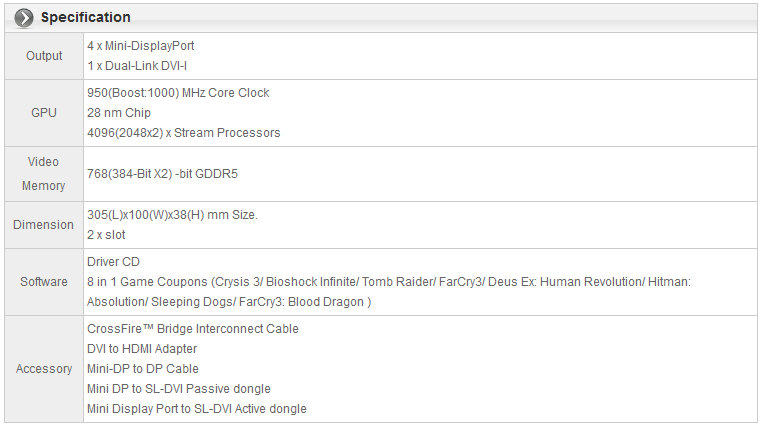The height and width of the screenshot is (426, 761).
Task: Click the GPU row label
Action: [x=44, y=113]
